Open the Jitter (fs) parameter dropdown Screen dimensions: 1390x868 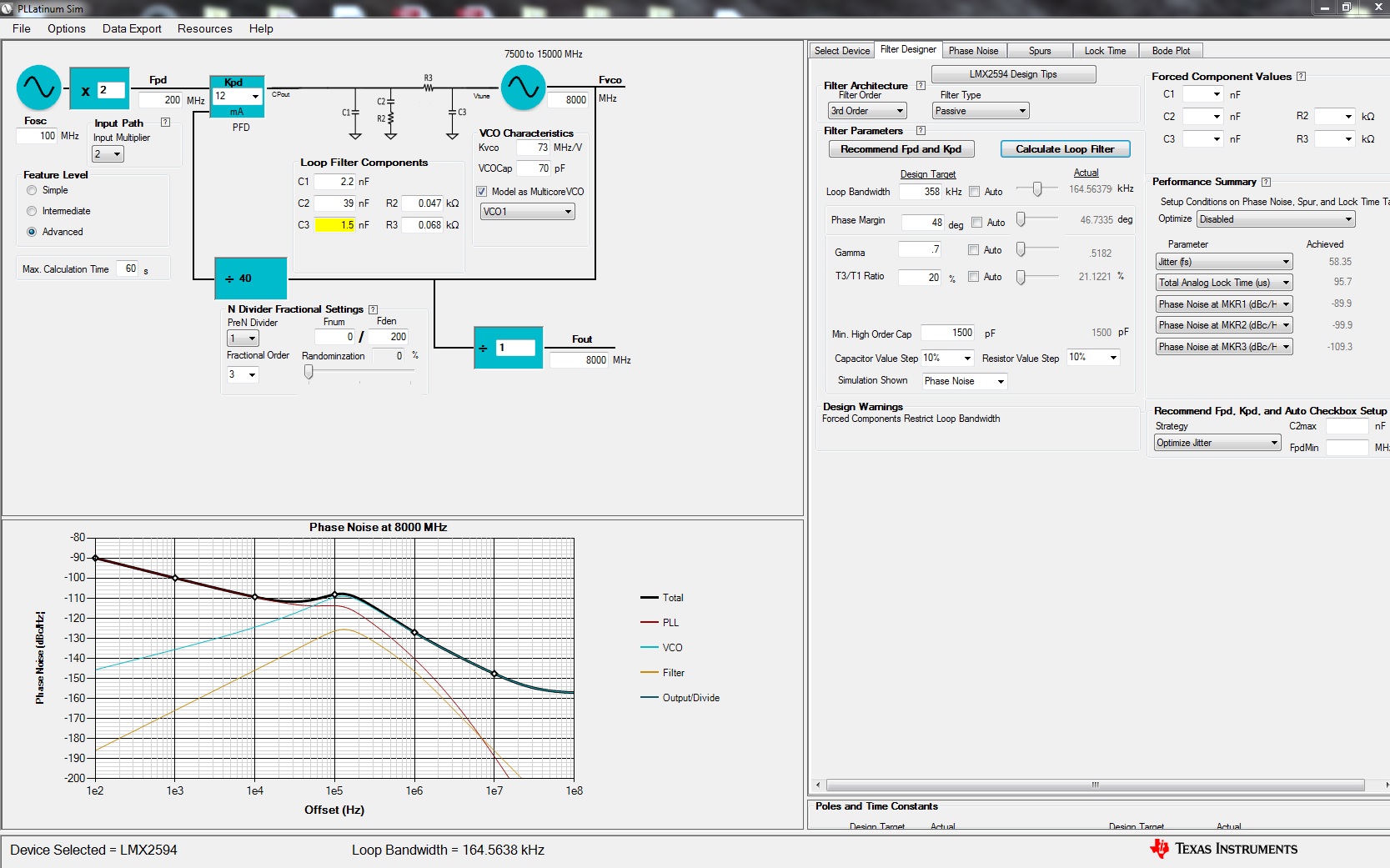pyautogui.click(x=1224, y=262)
